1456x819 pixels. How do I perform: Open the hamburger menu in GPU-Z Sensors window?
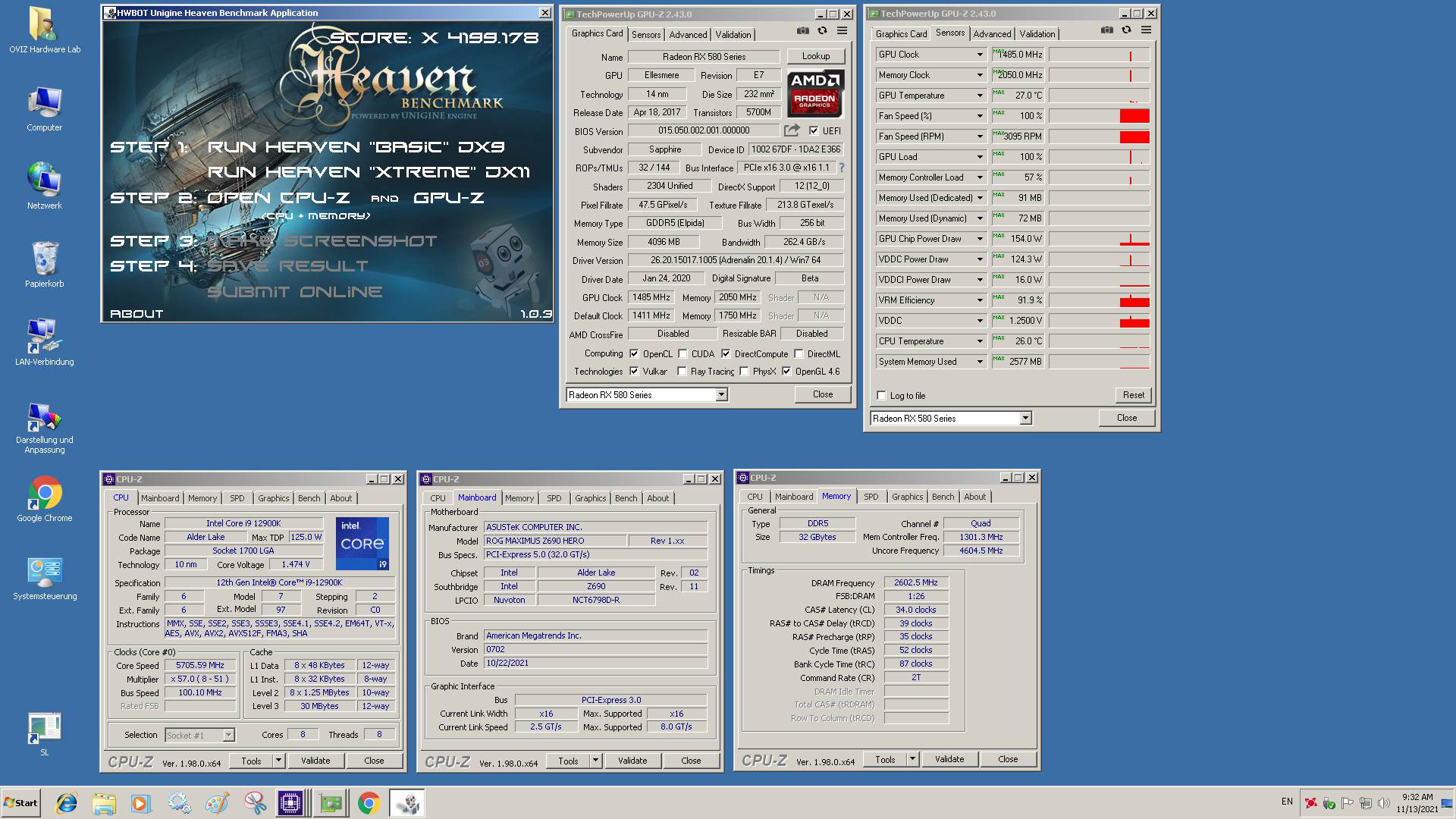click(1146, 30)
